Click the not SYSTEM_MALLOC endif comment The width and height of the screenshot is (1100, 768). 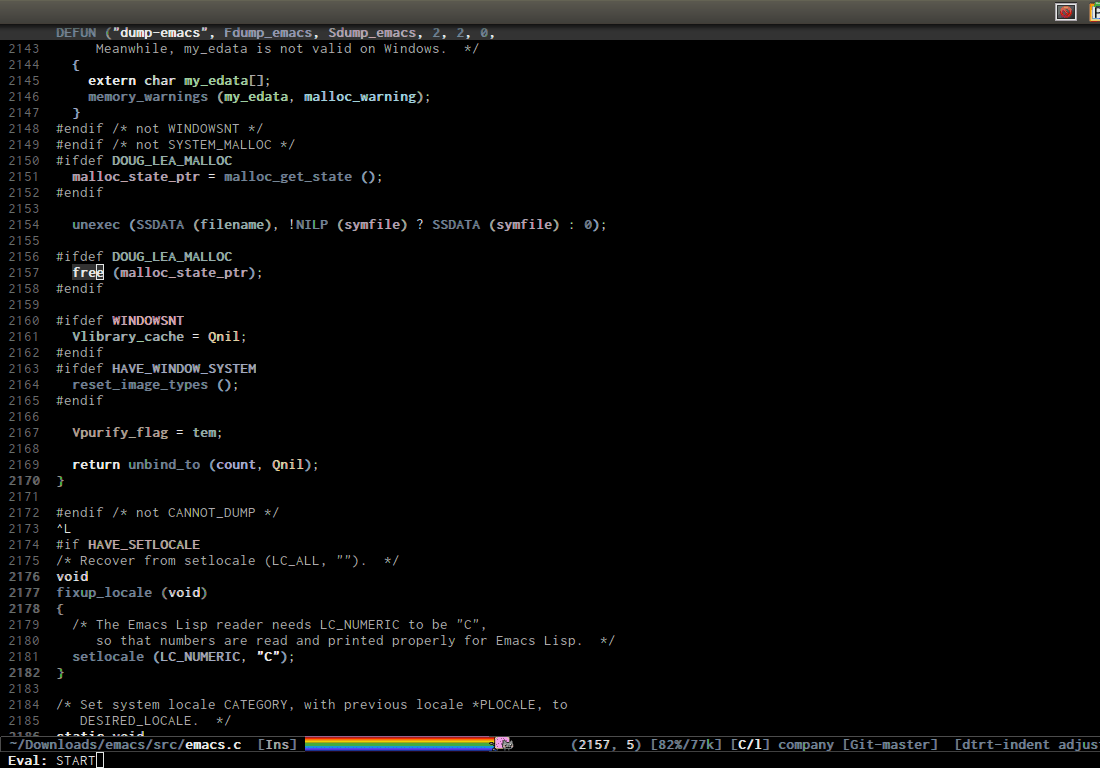pos(175,144)
